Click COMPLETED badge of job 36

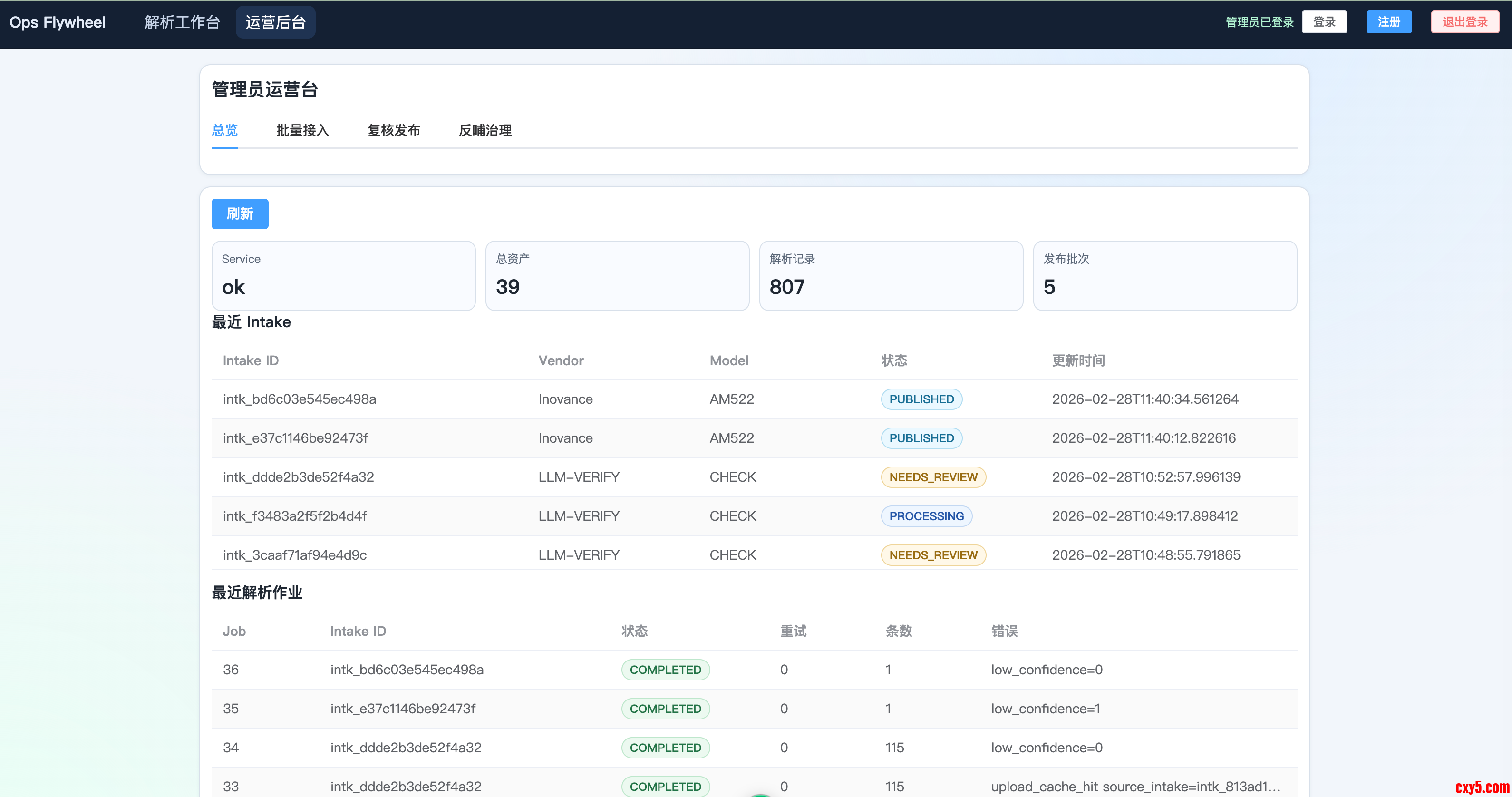[x=665, y=670]
